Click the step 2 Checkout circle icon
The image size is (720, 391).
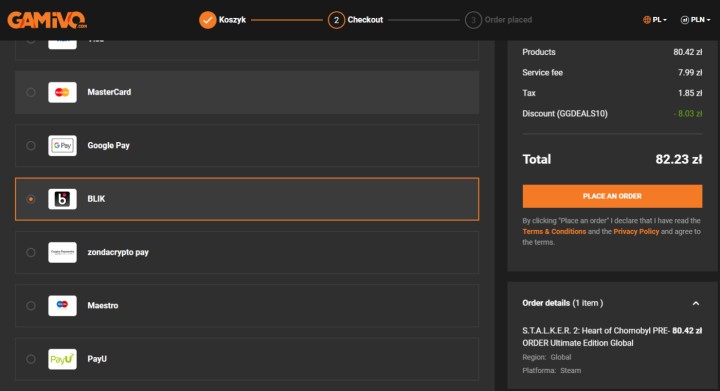[336, 20]
